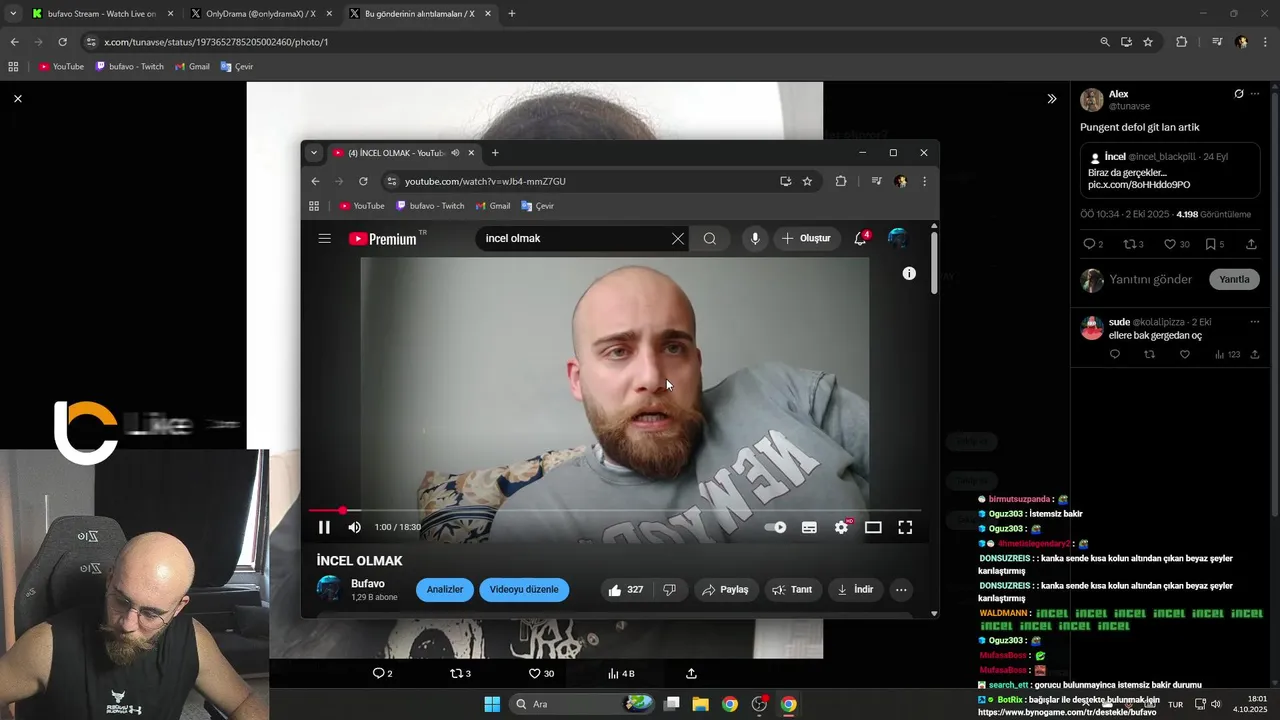Open new tab in YouTube window
This screenshot has height=720, width=1280.
coord(495,153)
